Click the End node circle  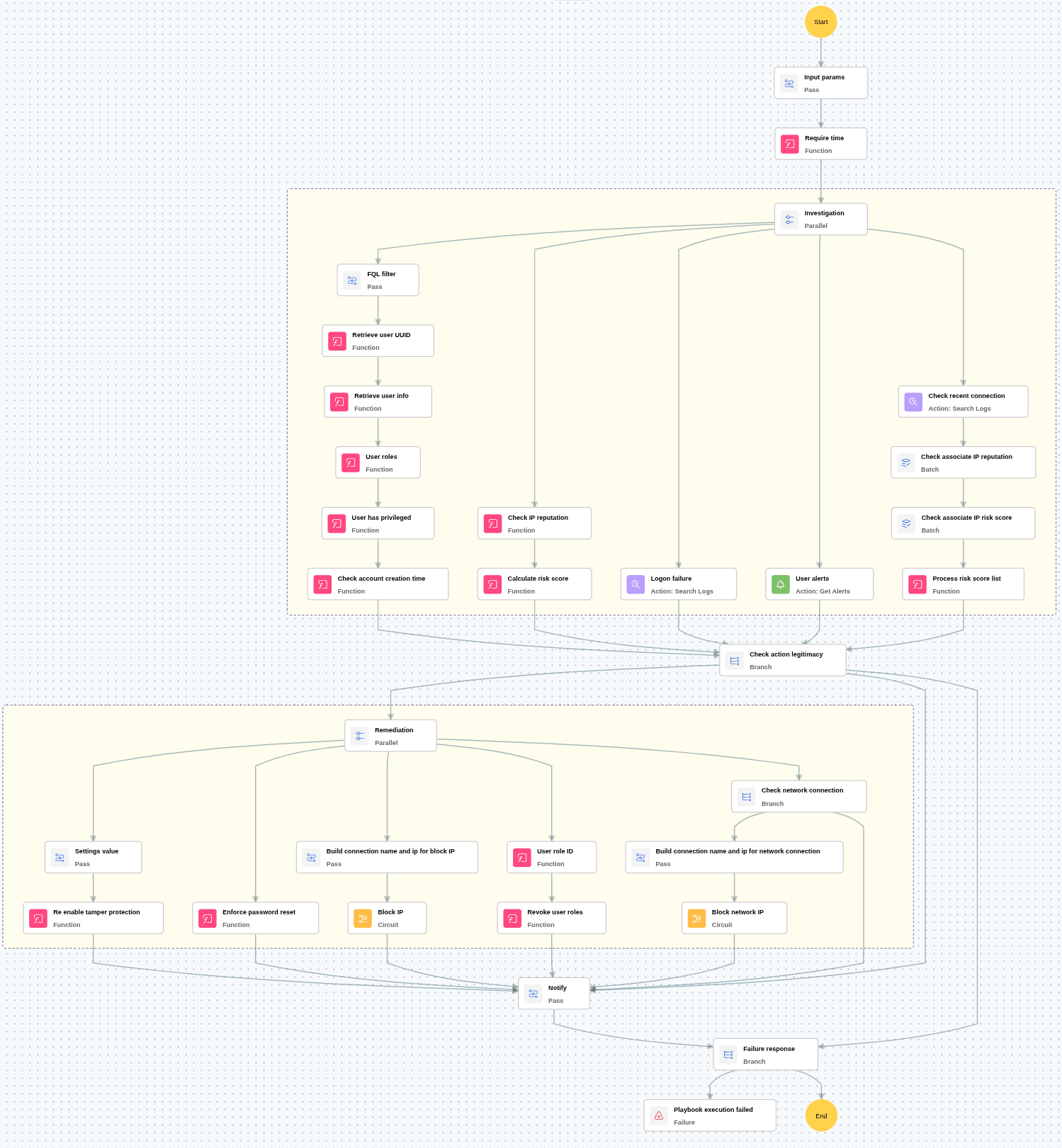[x=821, y=1115]
